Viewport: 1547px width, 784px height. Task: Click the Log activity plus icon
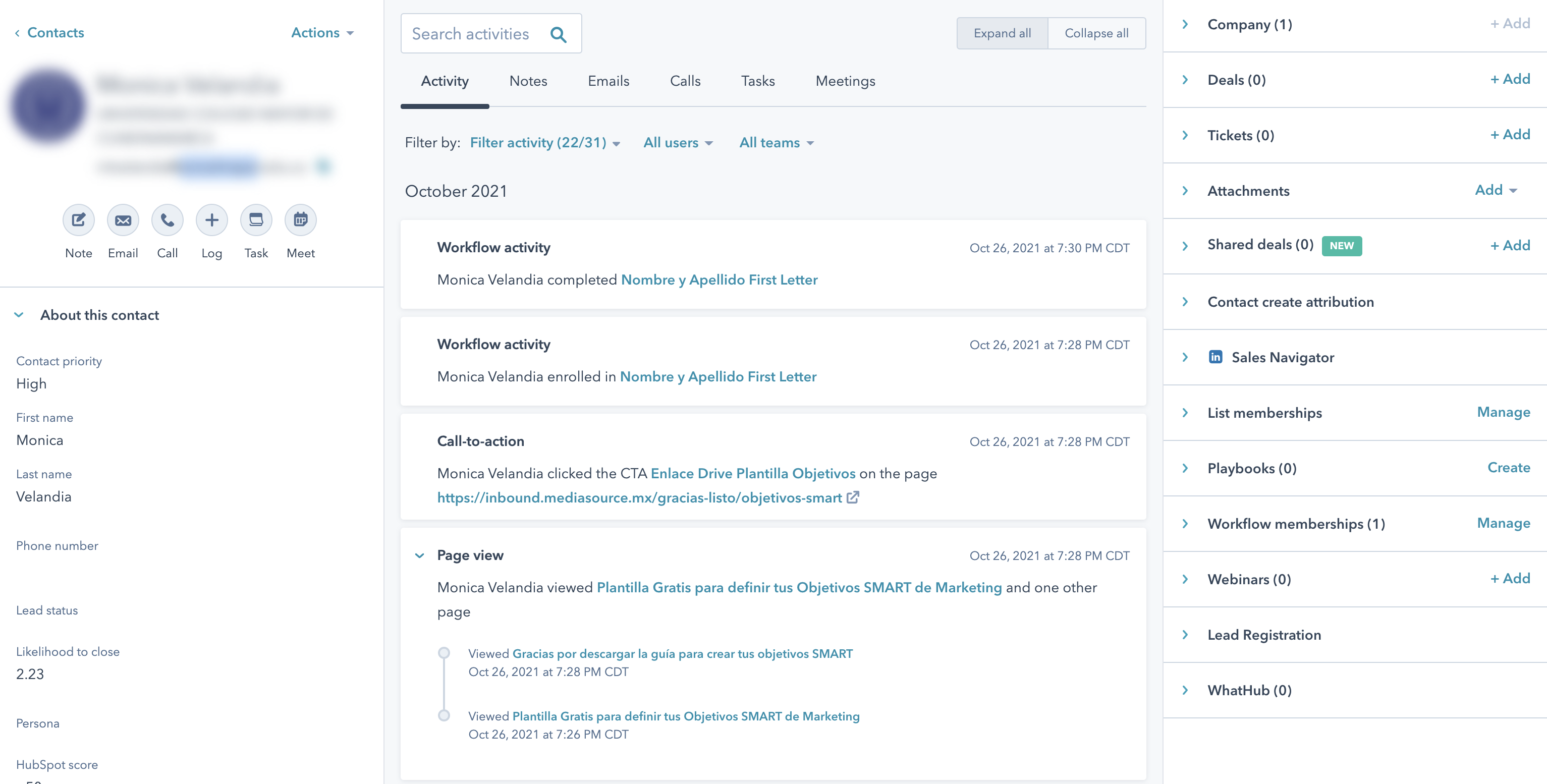[x=212, y=220]
